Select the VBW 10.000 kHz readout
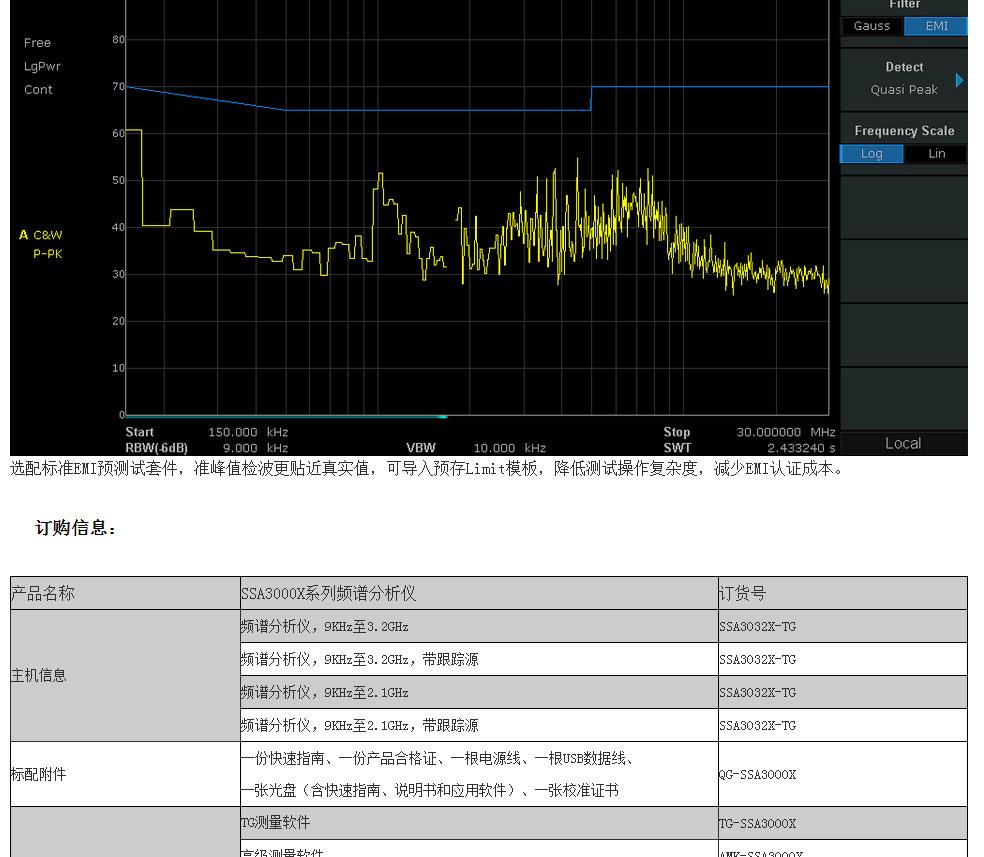 coord(509,448)
